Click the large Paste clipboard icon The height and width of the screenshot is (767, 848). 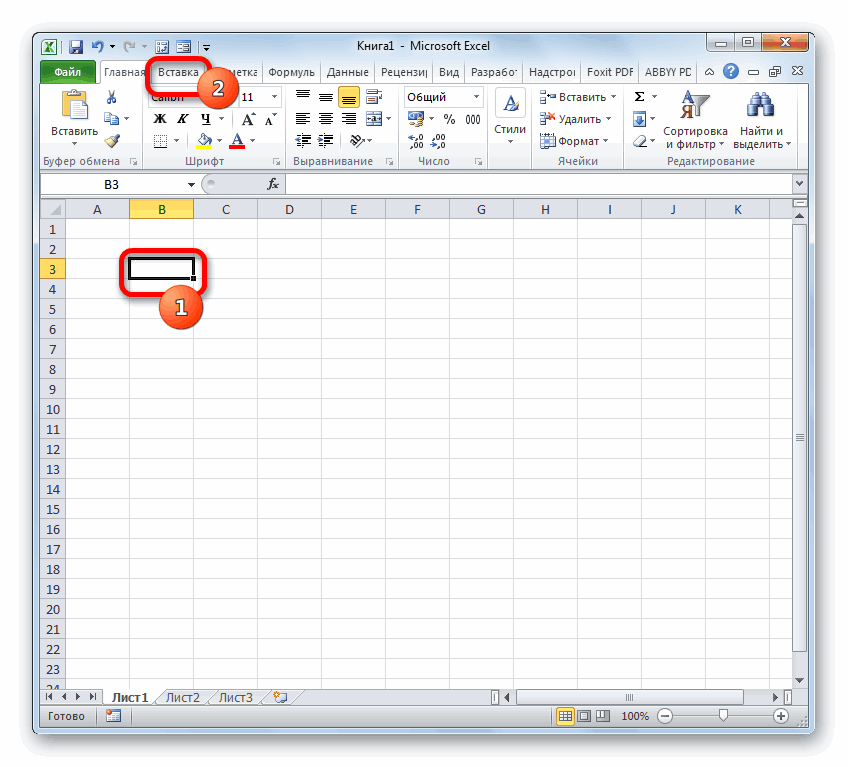[x=75, y=104]
